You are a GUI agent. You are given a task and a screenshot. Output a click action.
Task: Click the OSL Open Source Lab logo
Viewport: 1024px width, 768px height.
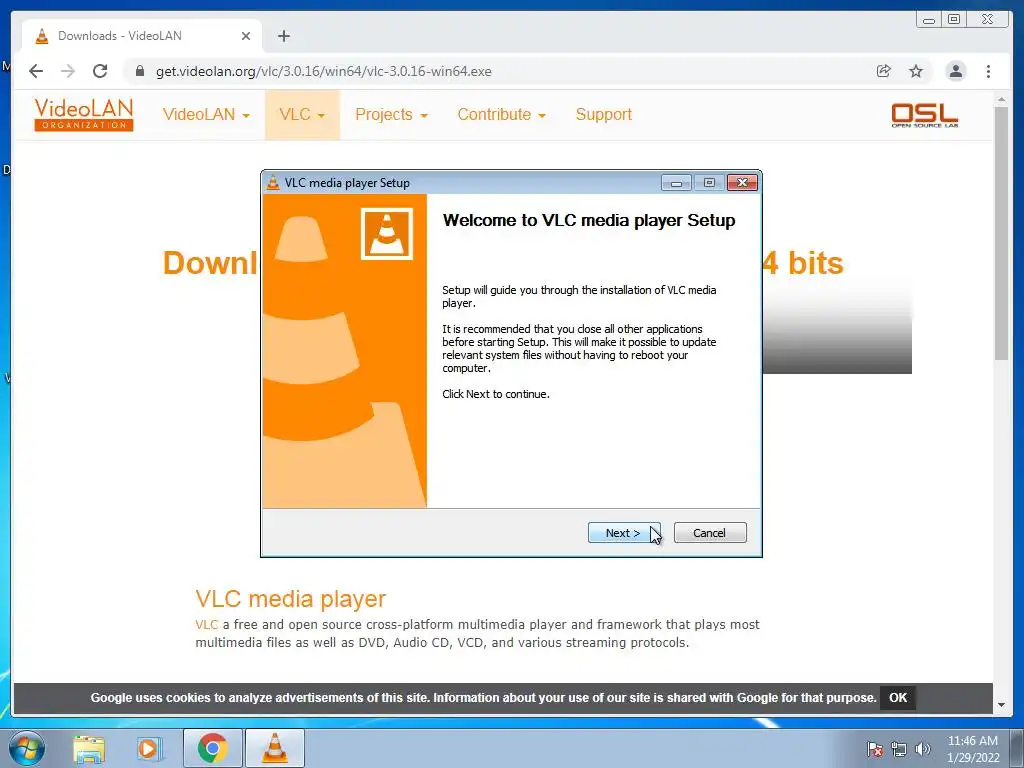(925, 115)
